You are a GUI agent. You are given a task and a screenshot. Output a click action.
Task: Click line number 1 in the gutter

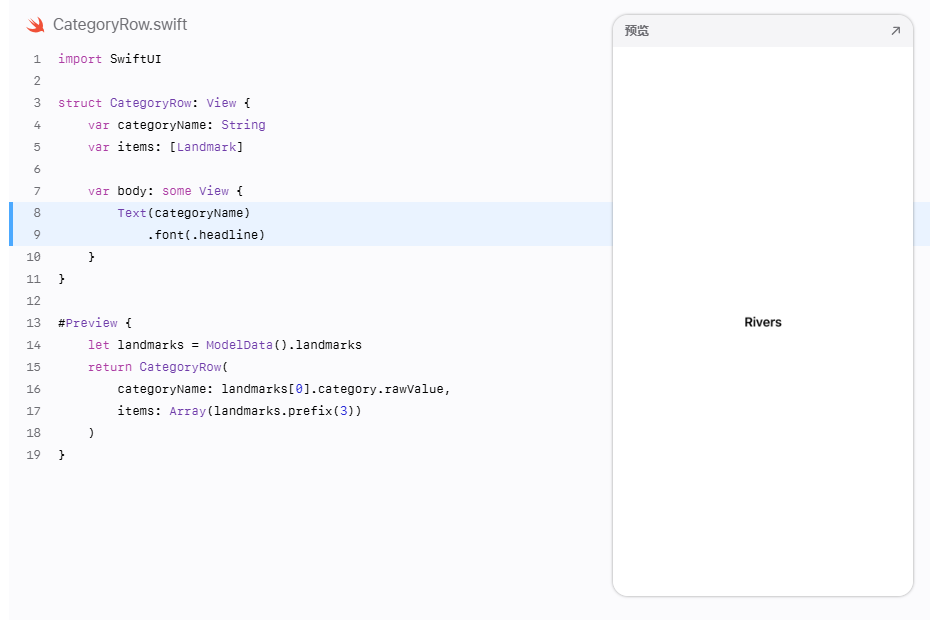pos(37,59)
